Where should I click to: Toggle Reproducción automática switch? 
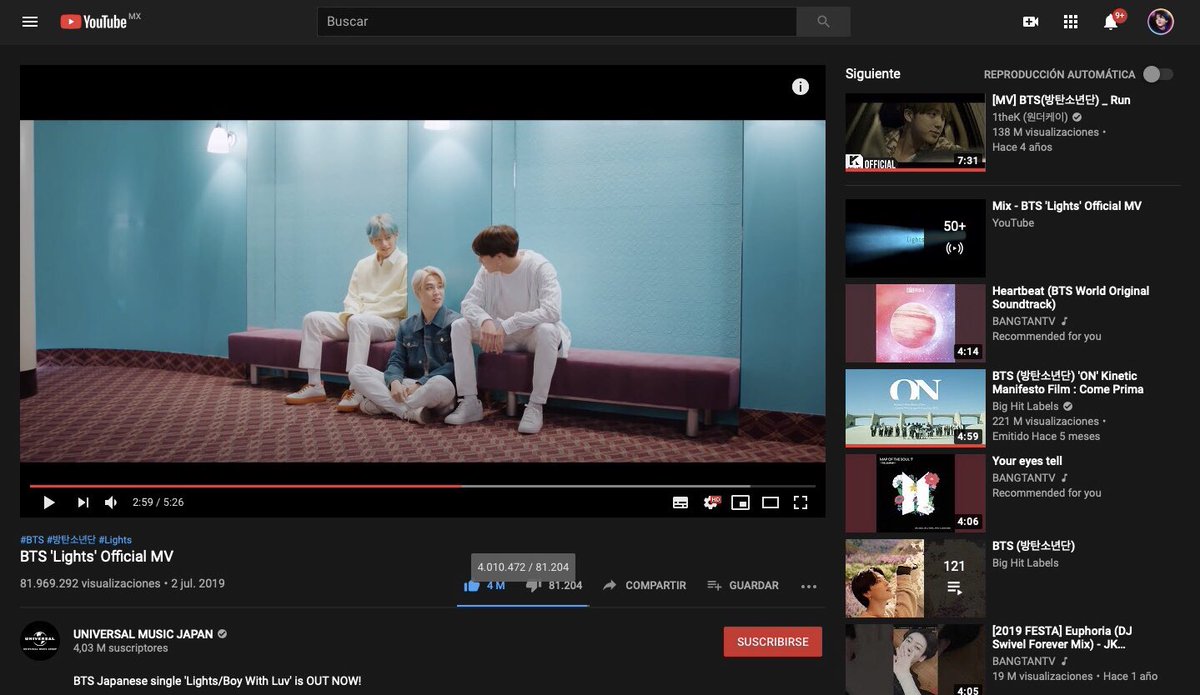coord(1158,74)
